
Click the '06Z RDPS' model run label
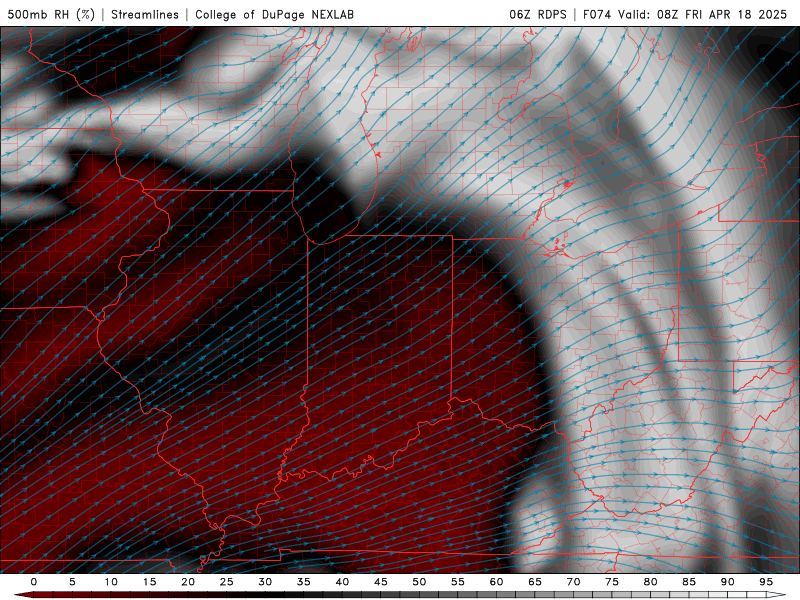click(538, 14)
